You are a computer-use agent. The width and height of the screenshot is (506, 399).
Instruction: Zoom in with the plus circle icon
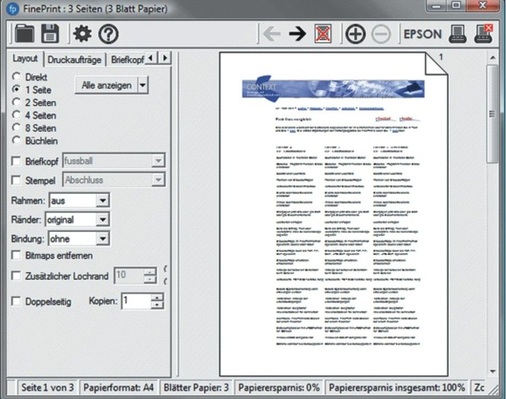click(x=355, y=34)
